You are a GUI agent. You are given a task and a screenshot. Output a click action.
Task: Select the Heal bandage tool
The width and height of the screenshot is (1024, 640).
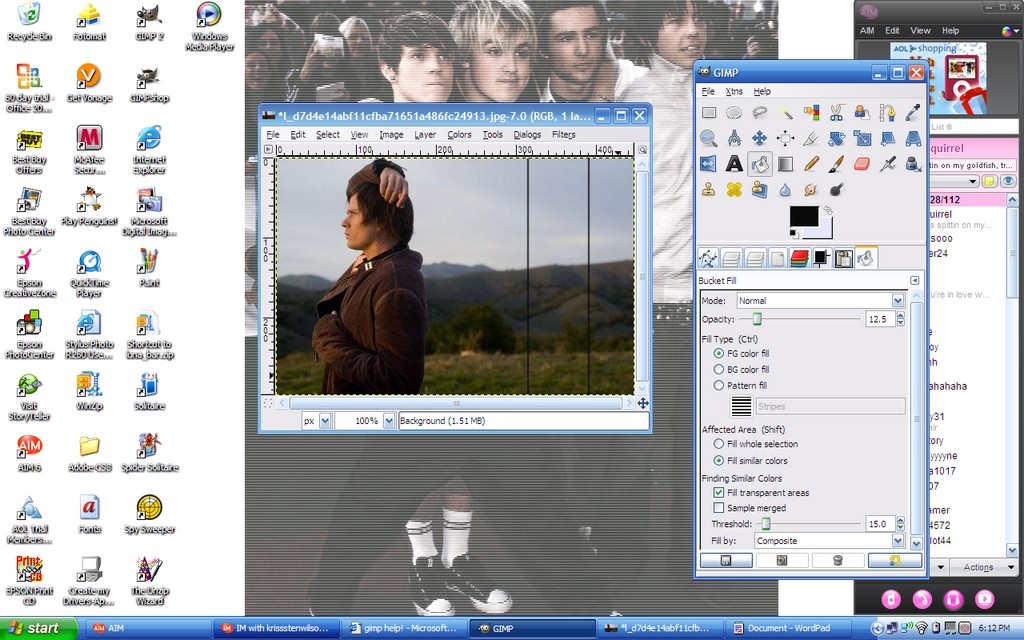[x=734, y=189]
